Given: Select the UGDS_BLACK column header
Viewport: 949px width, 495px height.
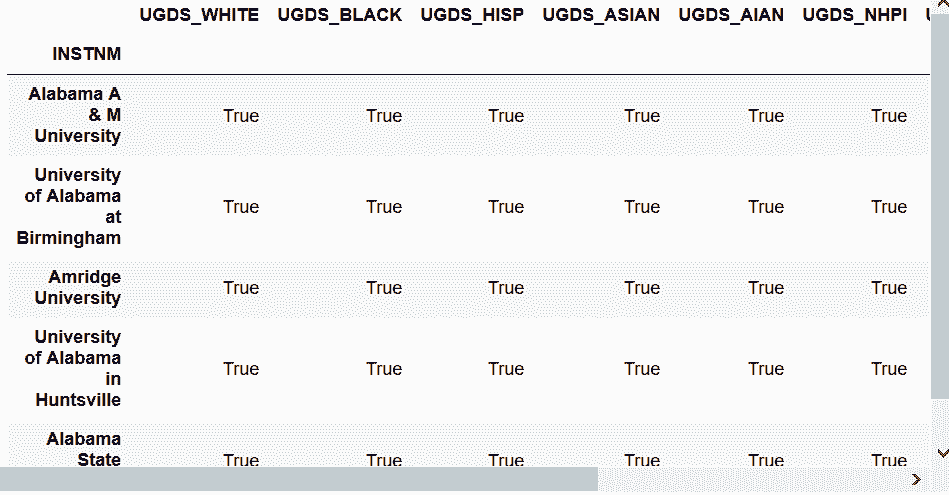Looking at the screenshot, I should pos(340,15).
